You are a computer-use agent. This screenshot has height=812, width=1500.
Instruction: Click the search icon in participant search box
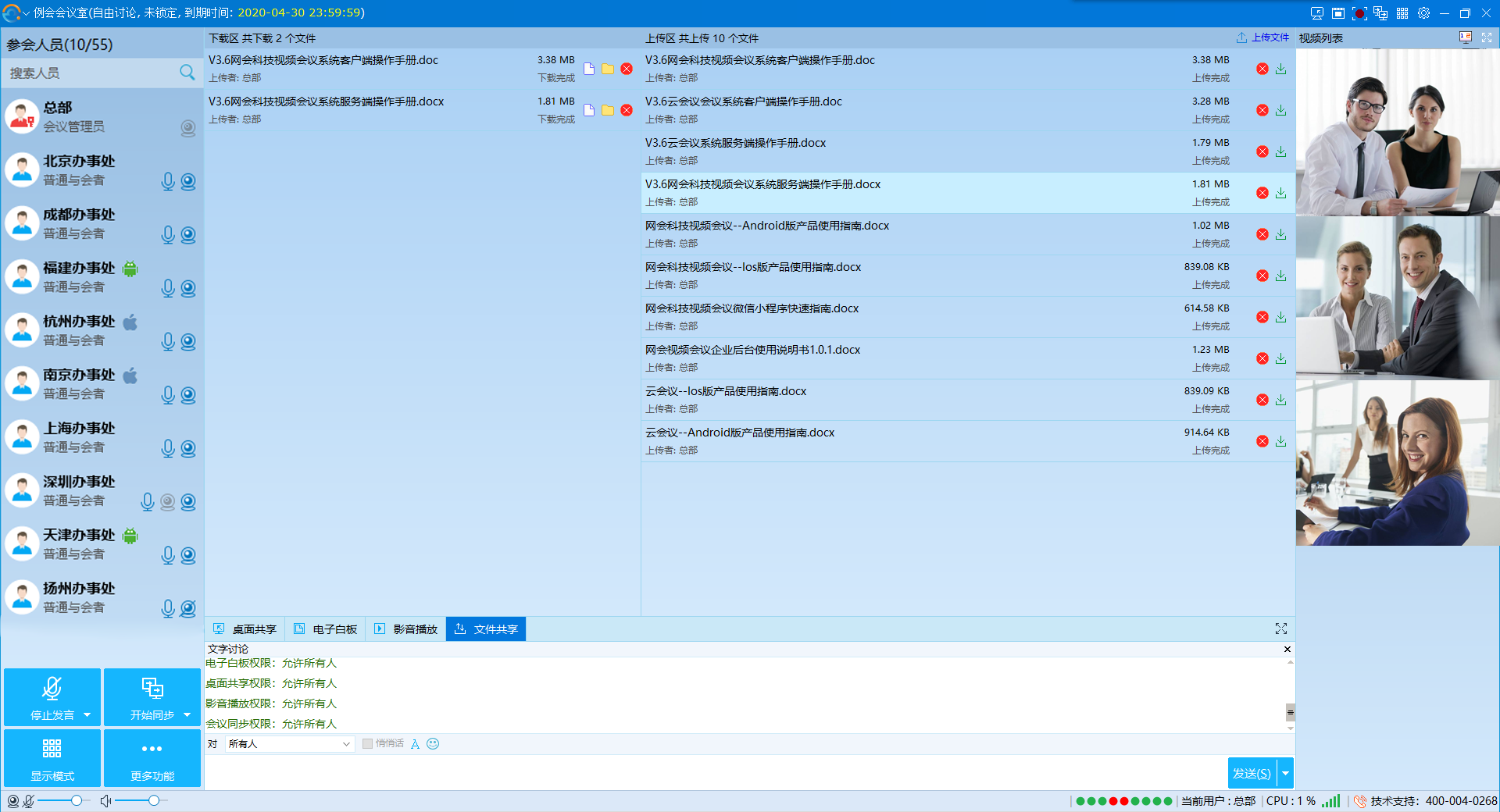[187, 73]
